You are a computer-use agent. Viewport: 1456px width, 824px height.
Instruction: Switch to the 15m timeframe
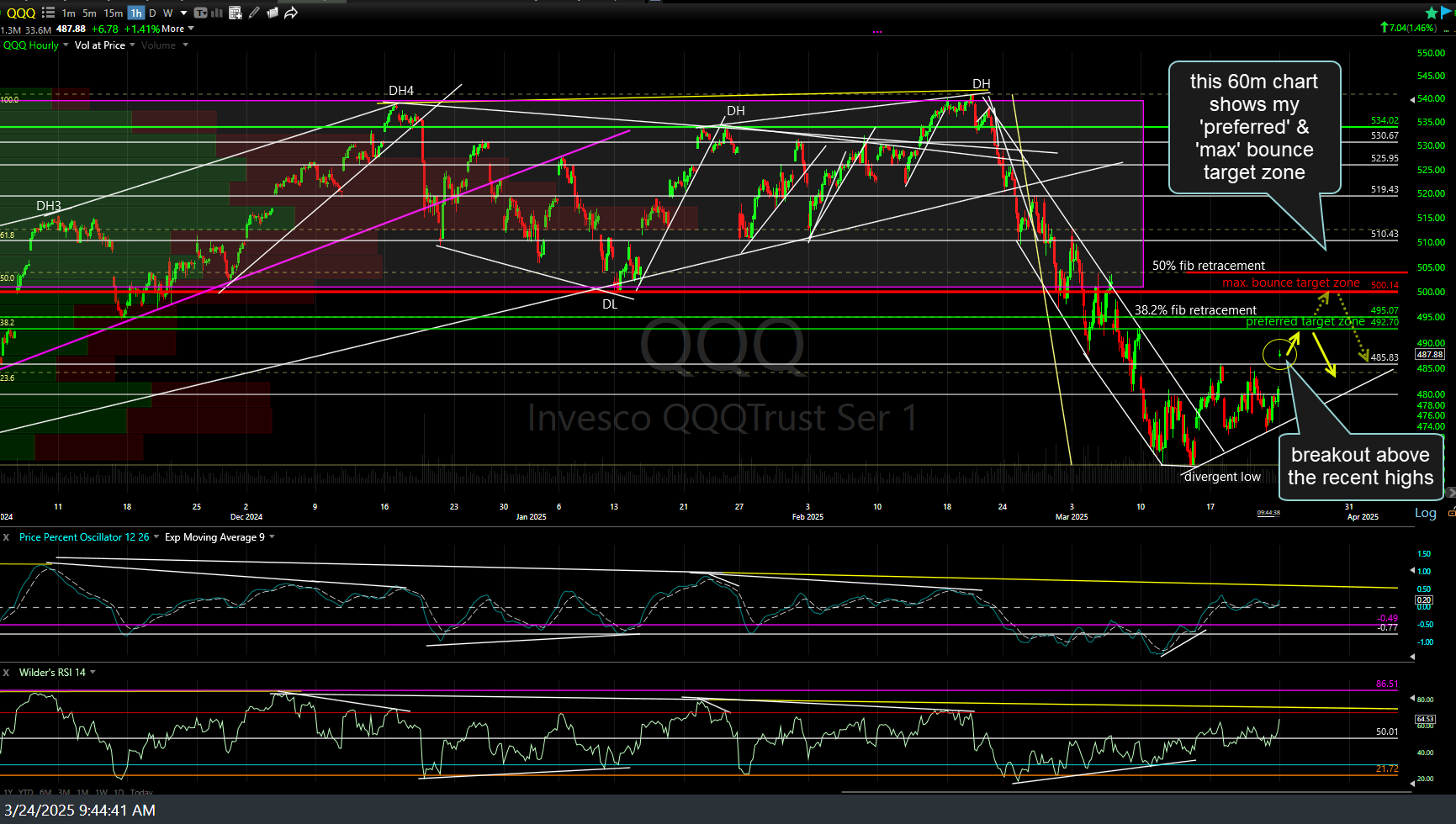[x=113, y=13]
